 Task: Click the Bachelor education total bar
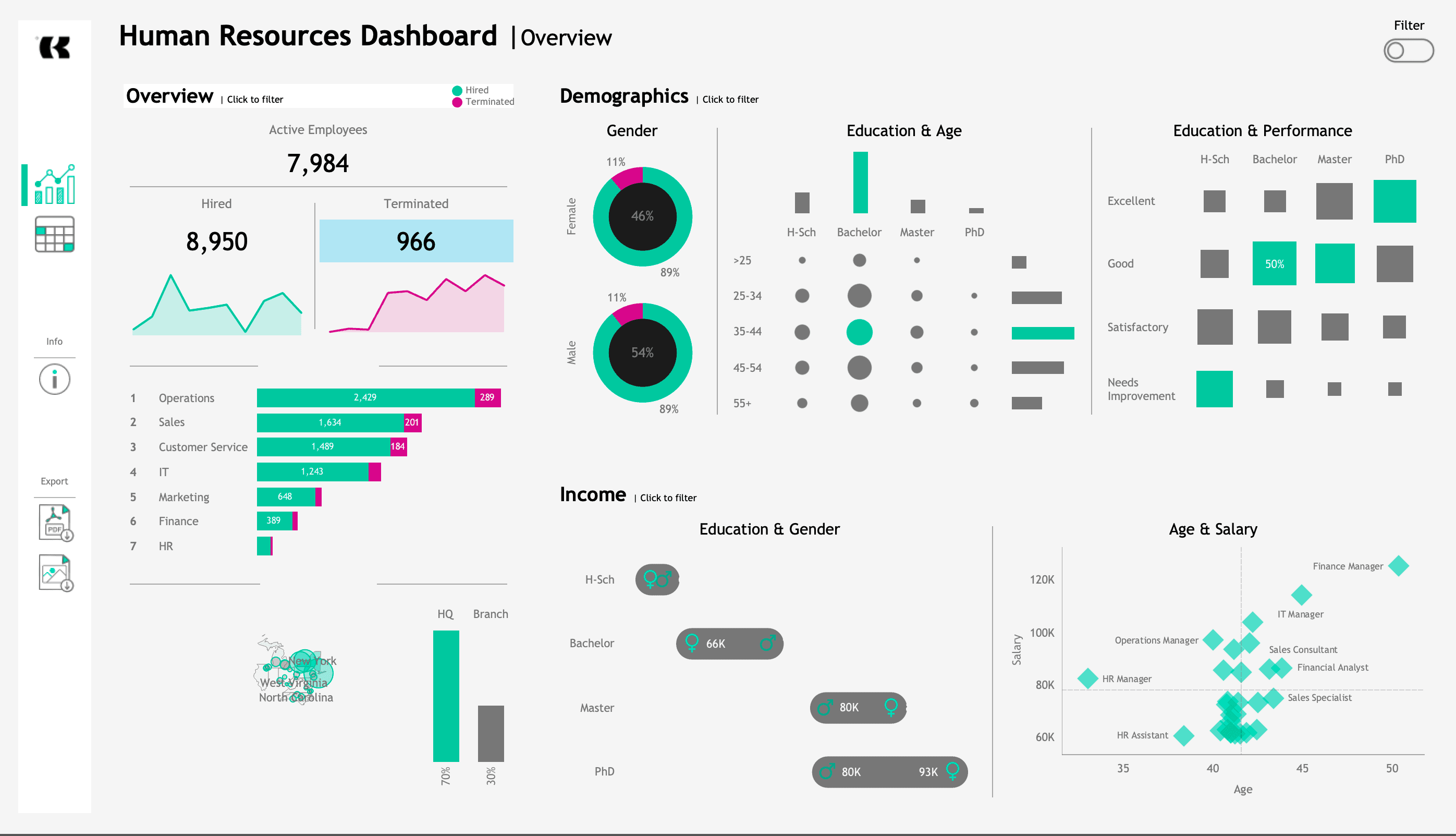[x=860, y=183]
